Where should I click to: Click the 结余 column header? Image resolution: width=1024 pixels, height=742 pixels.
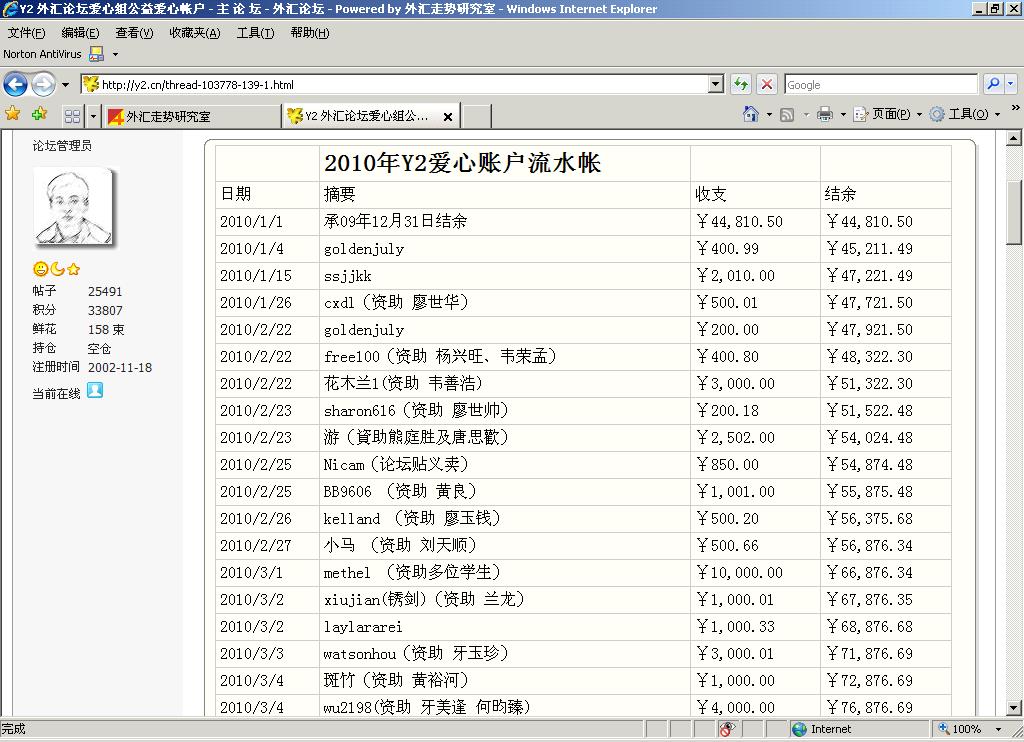click(x=840, y=194)
